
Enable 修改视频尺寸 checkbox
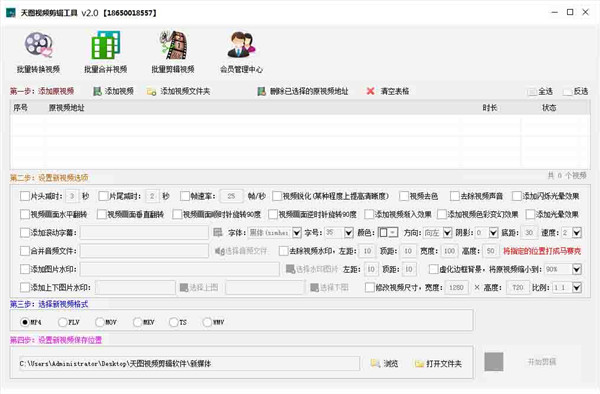[x=370, y=287]
